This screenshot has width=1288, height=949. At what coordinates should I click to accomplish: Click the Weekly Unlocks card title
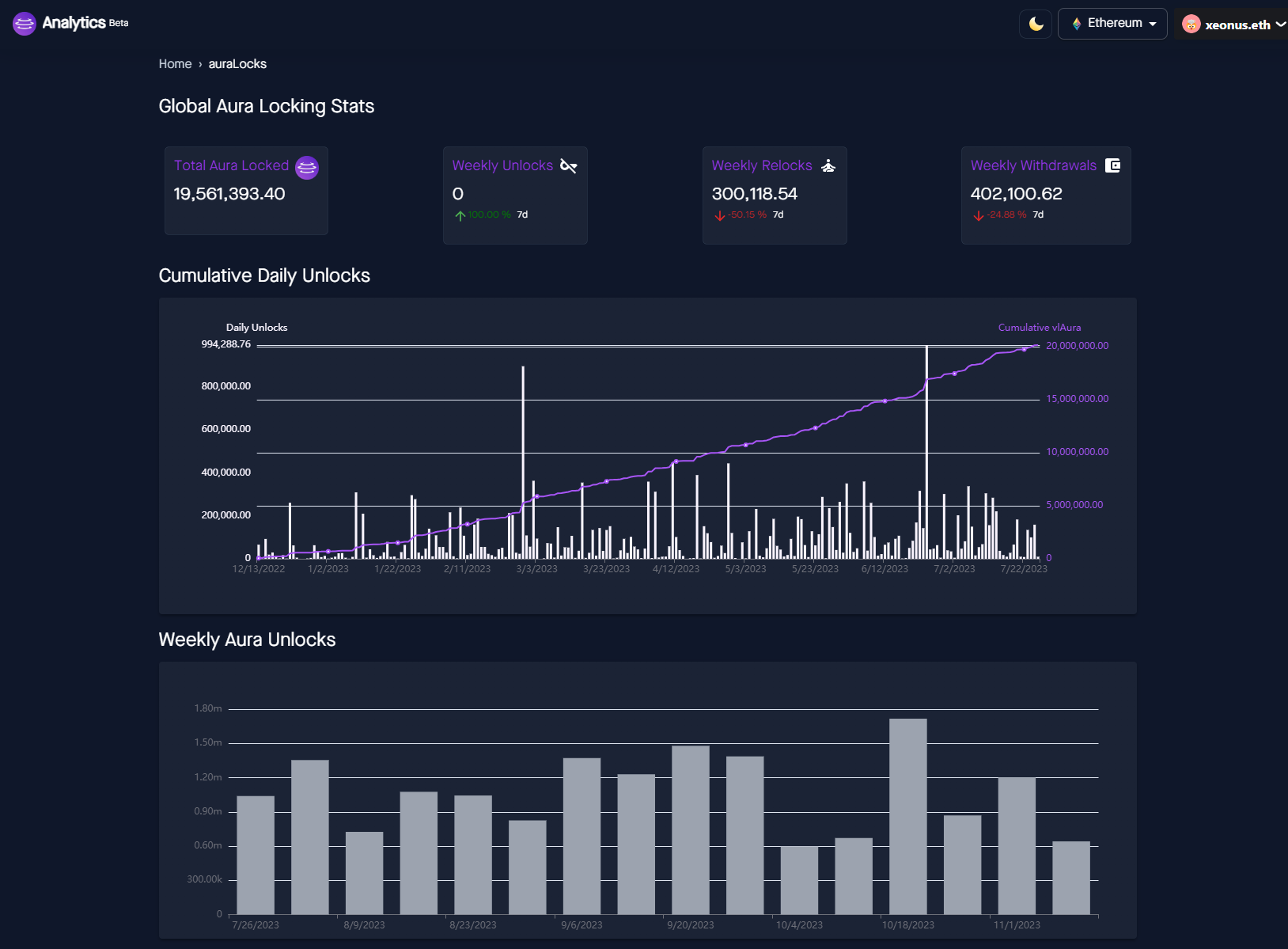[502, 165]
